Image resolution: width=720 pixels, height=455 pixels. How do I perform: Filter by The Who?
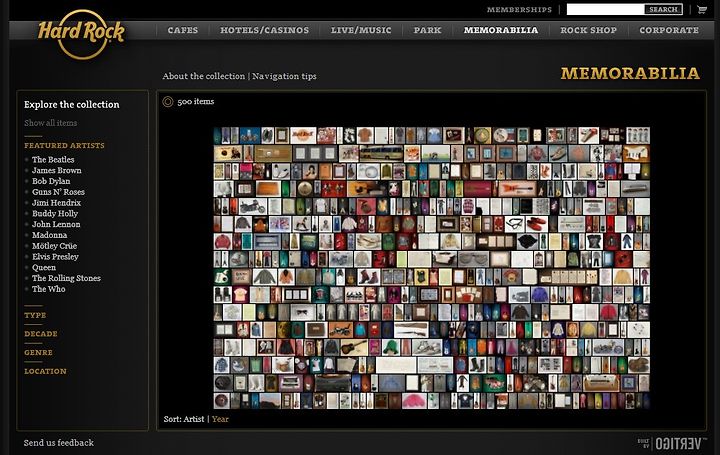pyautogui.click(x=48, y=289)
